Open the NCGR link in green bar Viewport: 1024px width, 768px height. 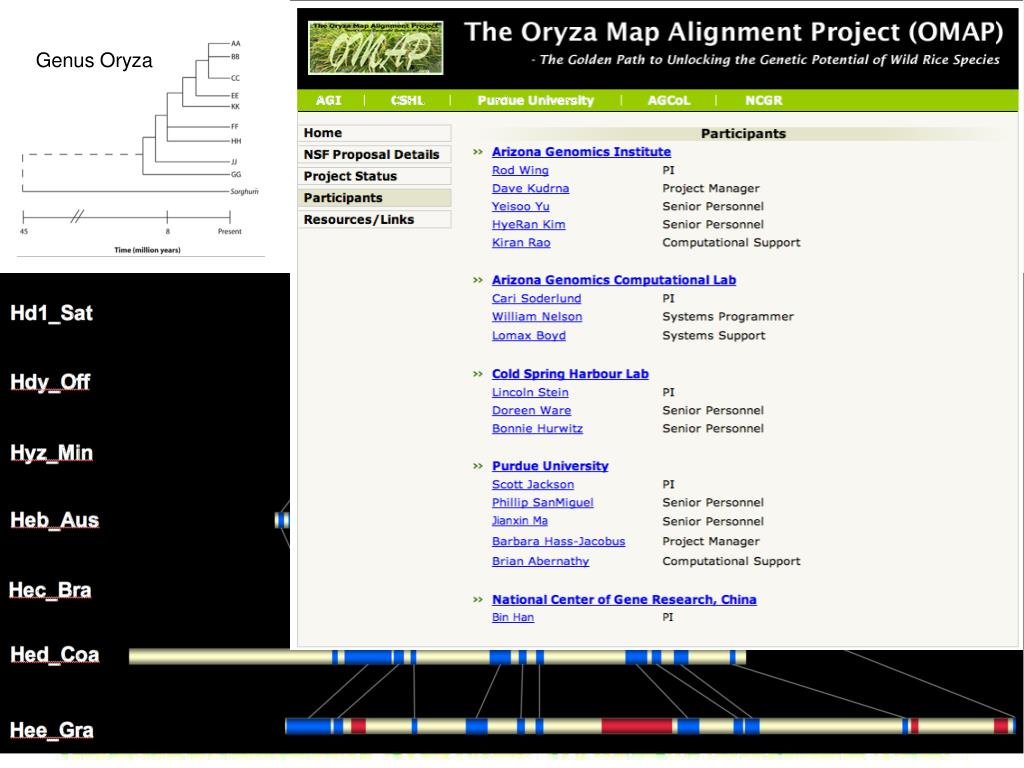[x=763, y=101]
